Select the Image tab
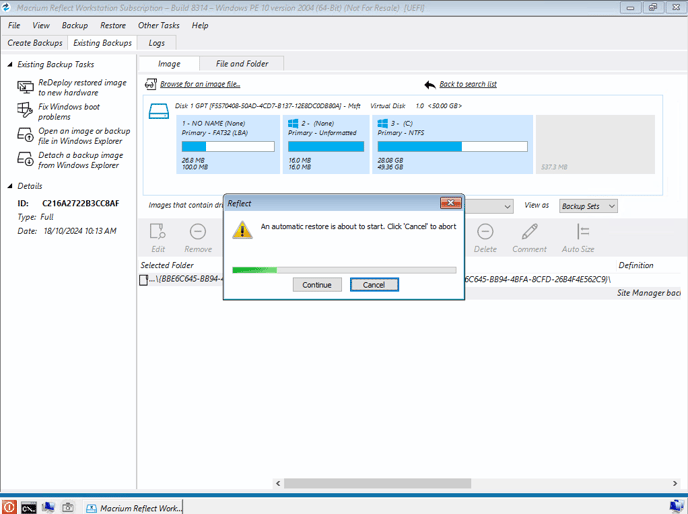The image size is (688, 514). point(169,64)
